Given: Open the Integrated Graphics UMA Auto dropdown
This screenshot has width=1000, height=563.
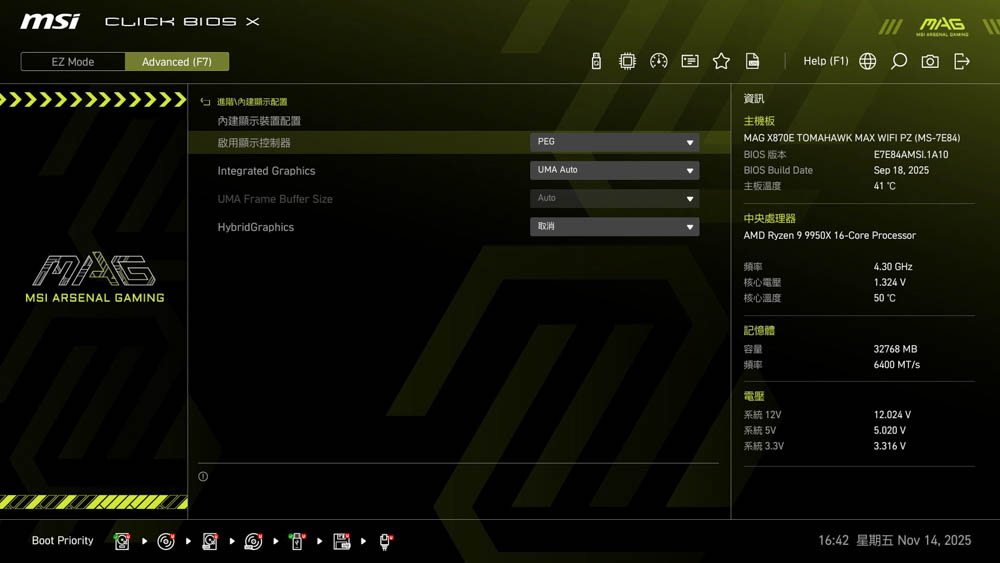Looking at the screenshot, I should point(614,170).
